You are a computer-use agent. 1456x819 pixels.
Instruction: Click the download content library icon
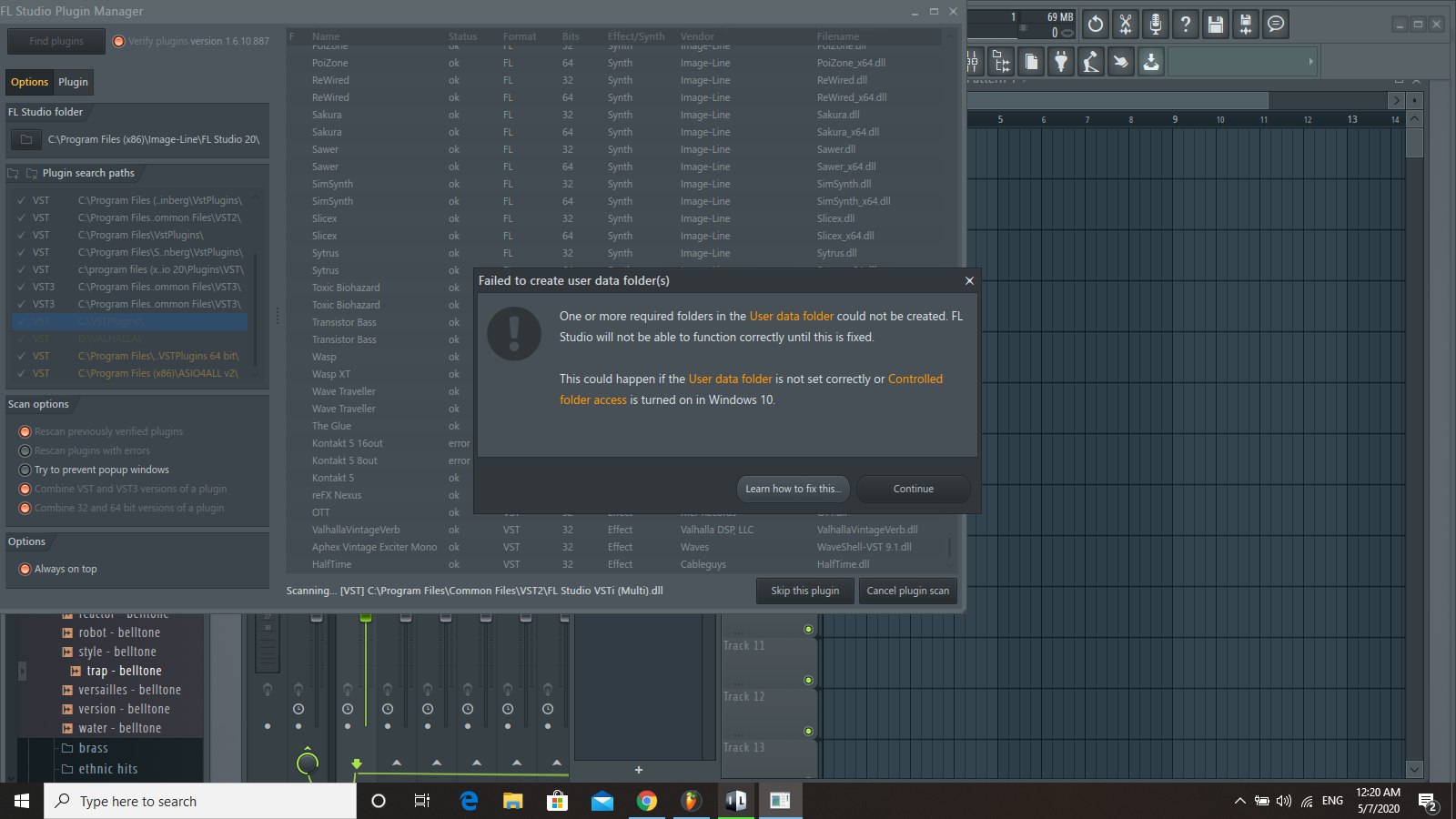pos(1151,62)
